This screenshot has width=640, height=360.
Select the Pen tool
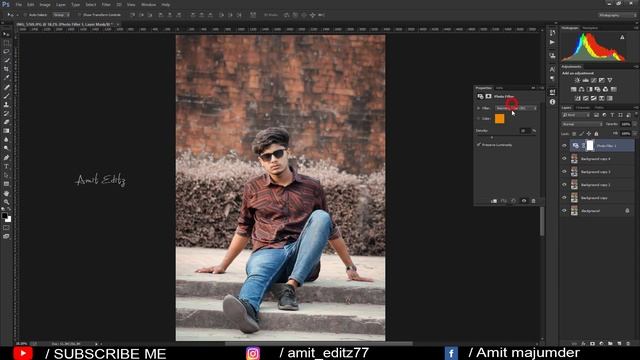6,158
